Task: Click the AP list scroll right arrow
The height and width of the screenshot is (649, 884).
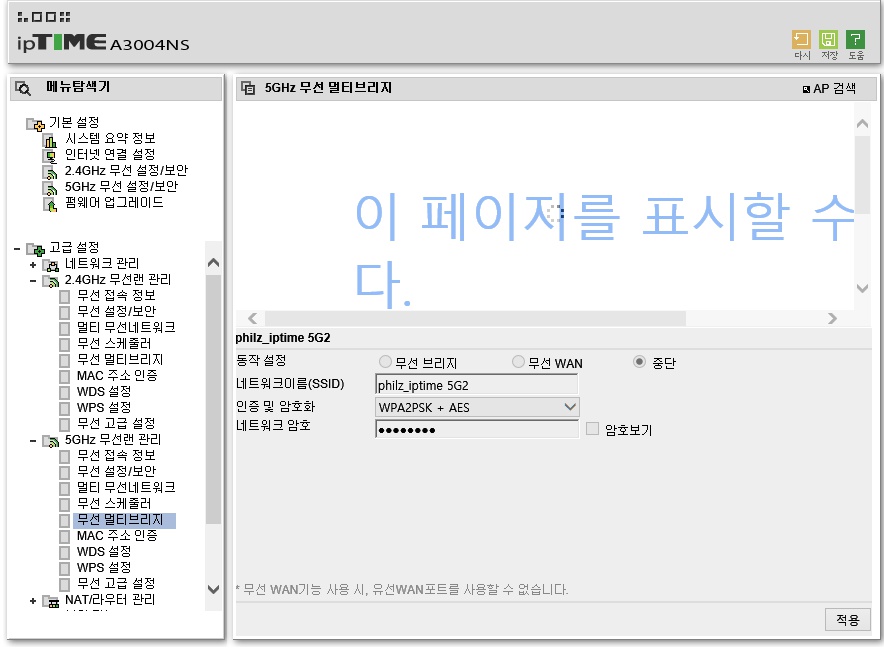Action: point(832,319)
